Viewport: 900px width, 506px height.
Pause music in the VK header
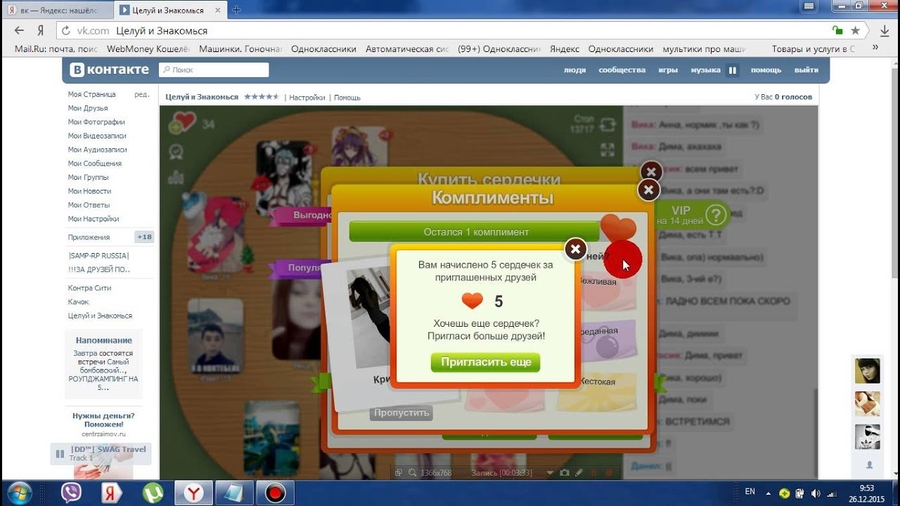click(732, 70)
